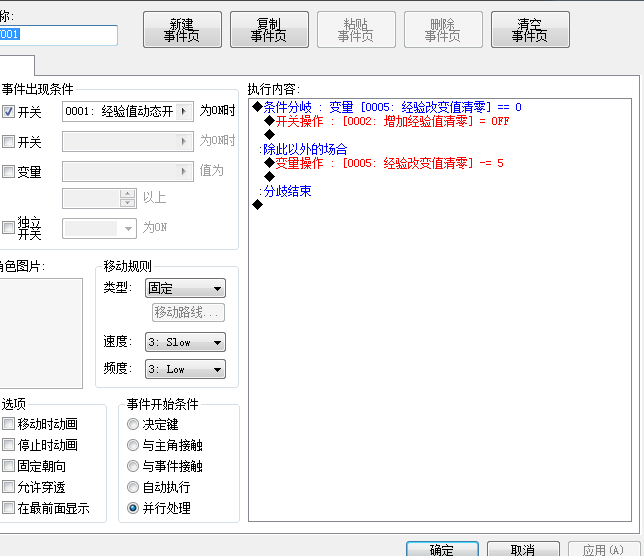Select the 除此以外的场合 line
The height and width of the screenshot is (556, 644).
pos(303,149)
